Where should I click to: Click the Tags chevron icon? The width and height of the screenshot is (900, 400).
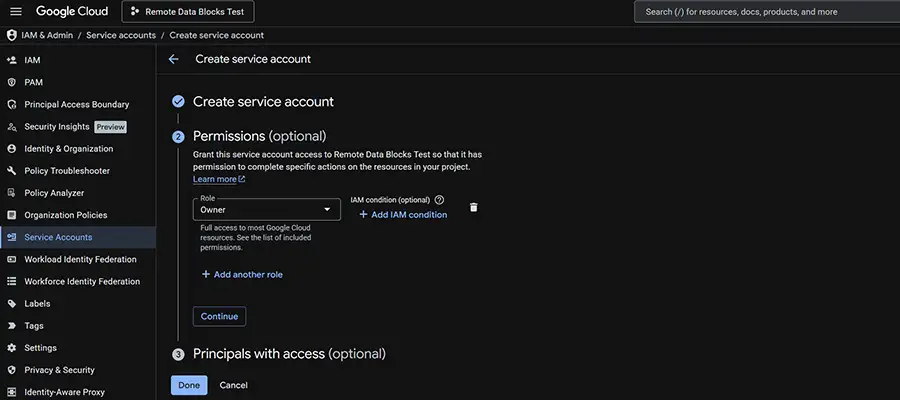click(x=11, y=325)
